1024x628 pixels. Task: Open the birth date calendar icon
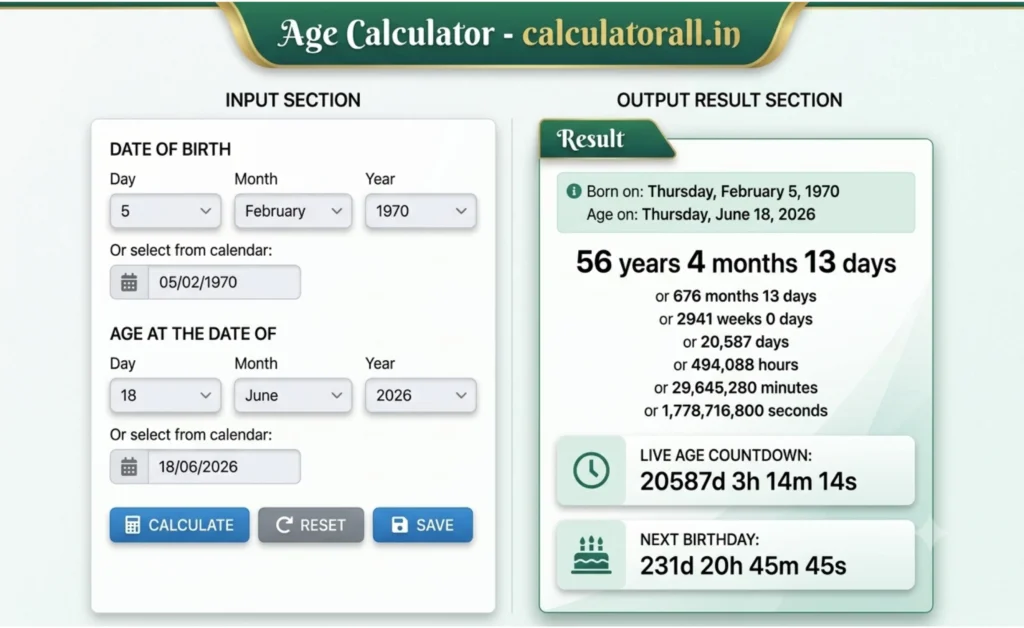(x=129, y=282)
